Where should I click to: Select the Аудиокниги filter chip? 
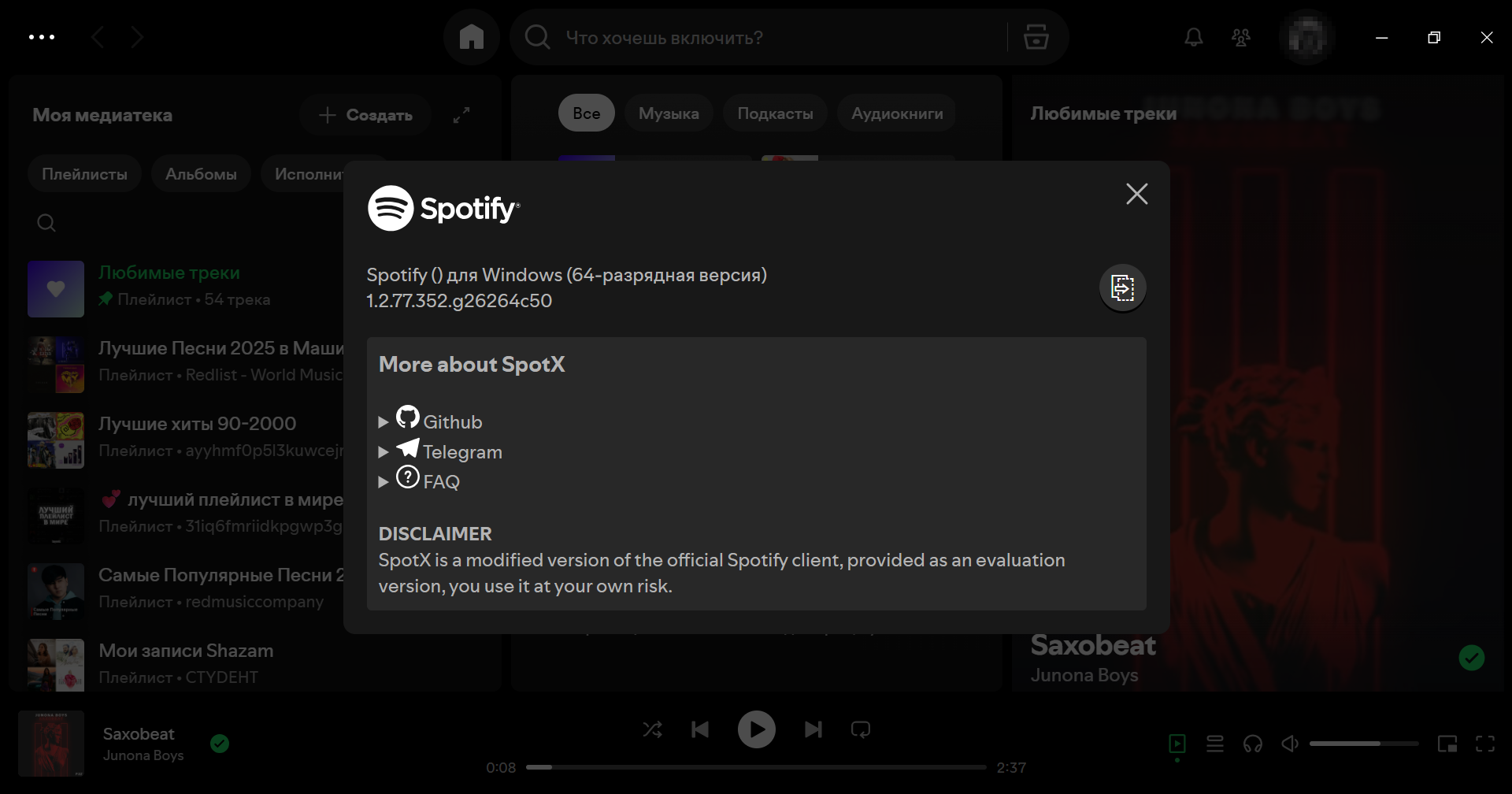click(897, 113)
